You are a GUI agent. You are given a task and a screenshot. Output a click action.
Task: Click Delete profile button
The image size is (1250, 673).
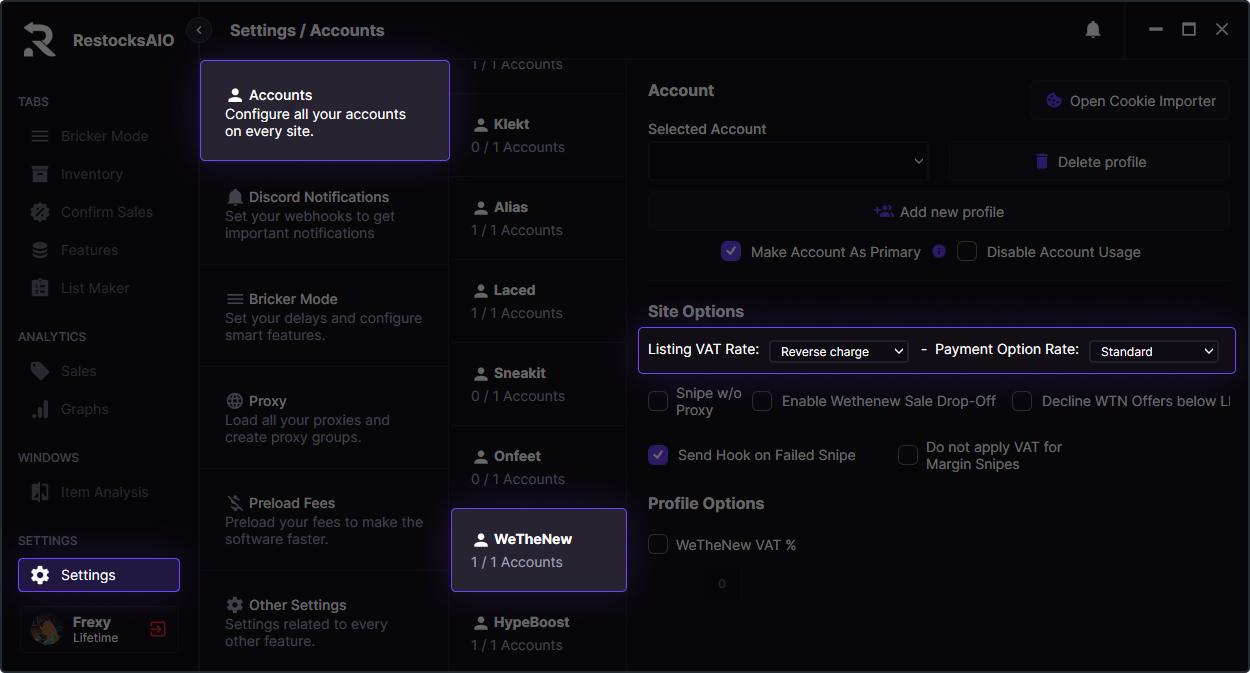(x=1090, y=162)
